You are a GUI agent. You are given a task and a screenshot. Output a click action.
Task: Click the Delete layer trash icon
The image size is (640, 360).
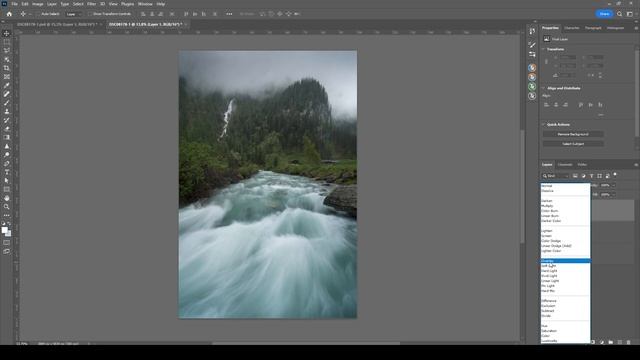[629, 342]
